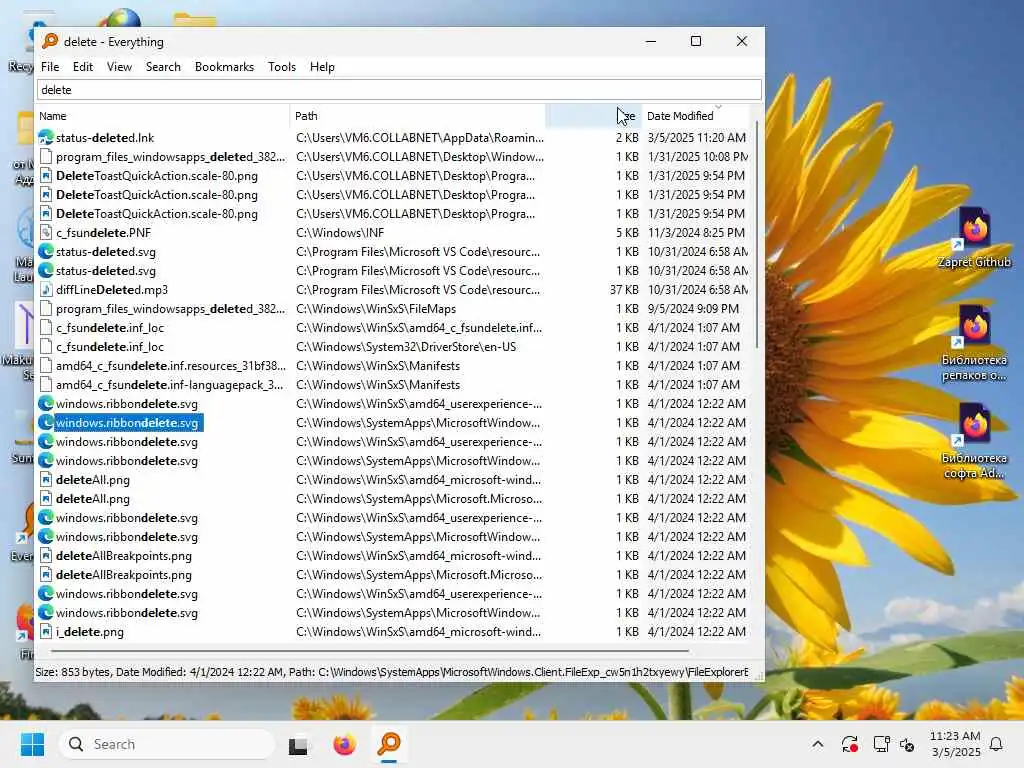
Task: Open the Help menu
Action: click(322, 67)
